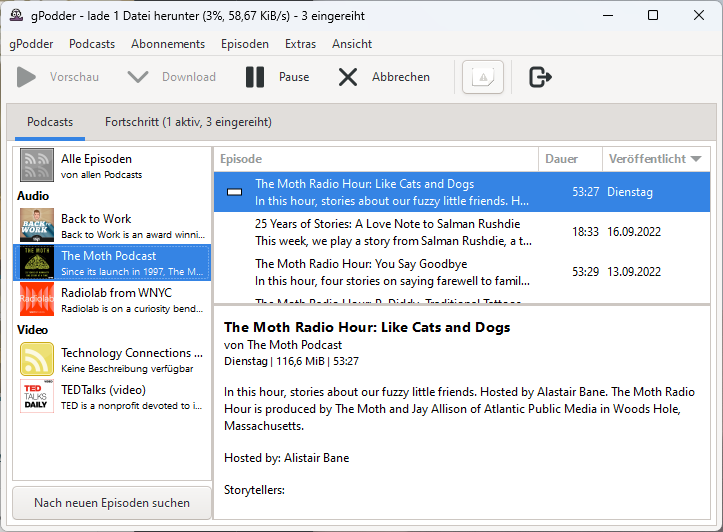Select the TEDTalks (video) podcast
This screenshot has width=723, height=532.
[112, 396]
